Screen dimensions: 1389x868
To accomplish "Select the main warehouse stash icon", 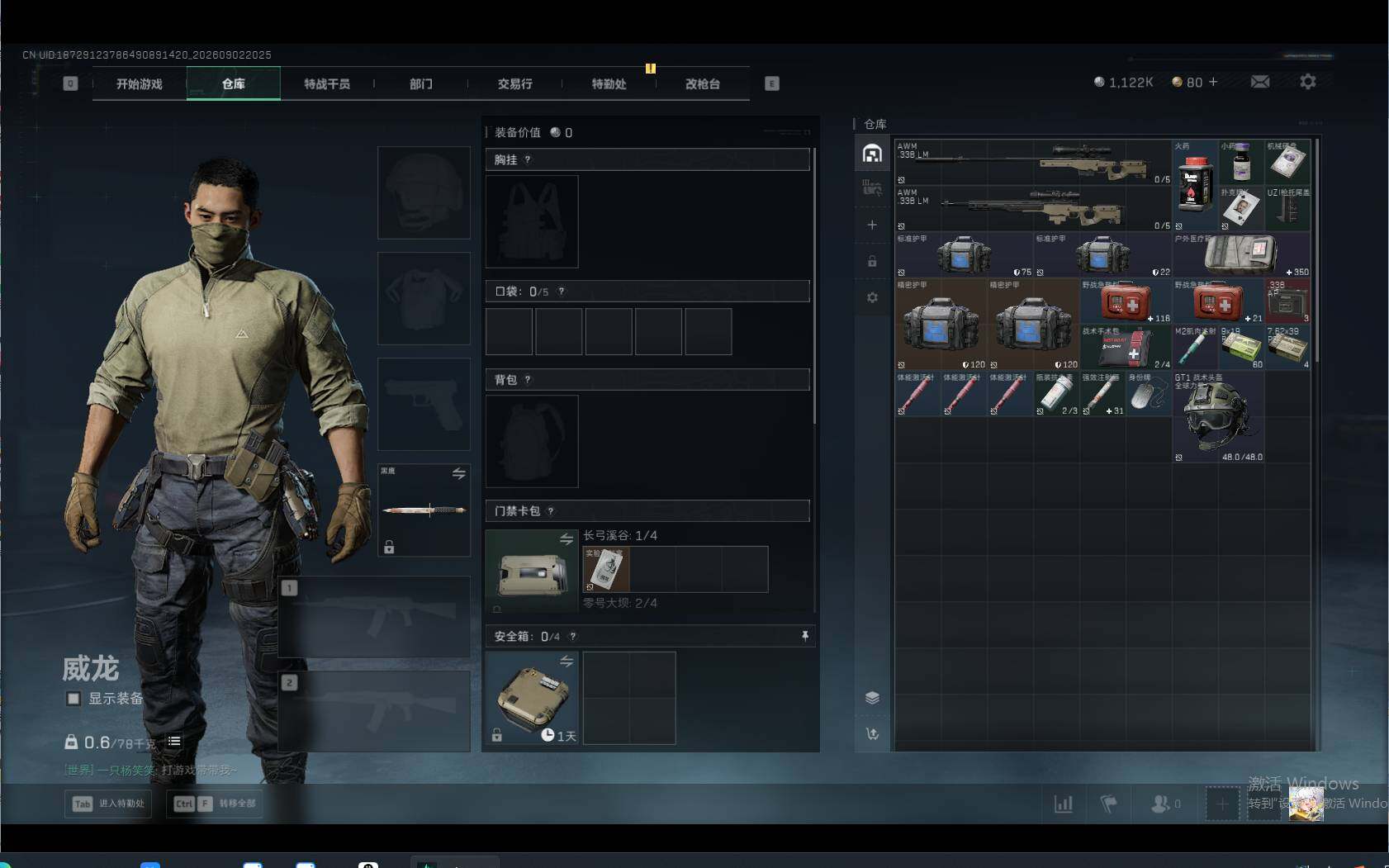I will [x=872, y=153].
